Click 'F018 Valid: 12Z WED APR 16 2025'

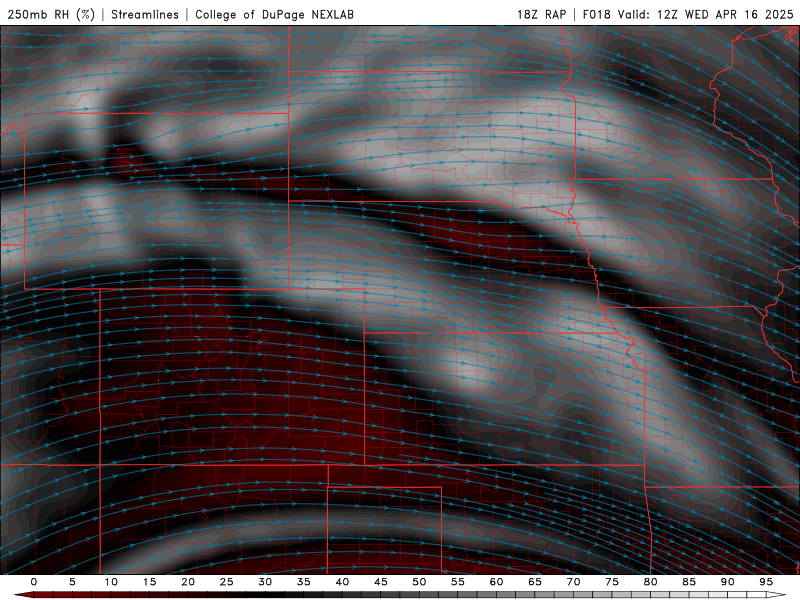pyautogui.click(x=688, y=14)
